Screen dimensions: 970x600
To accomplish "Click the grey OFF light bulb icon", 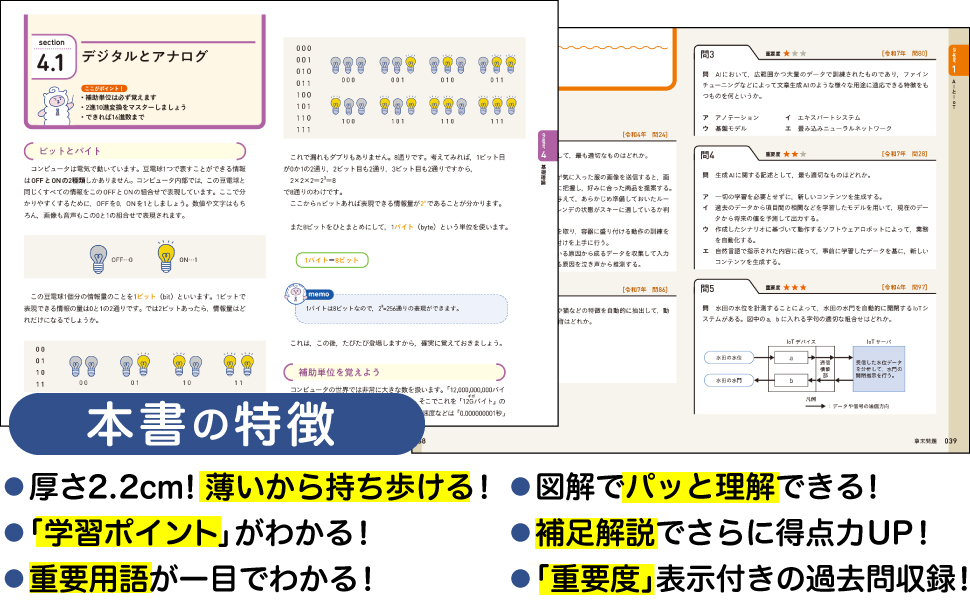I will (98, 258).
